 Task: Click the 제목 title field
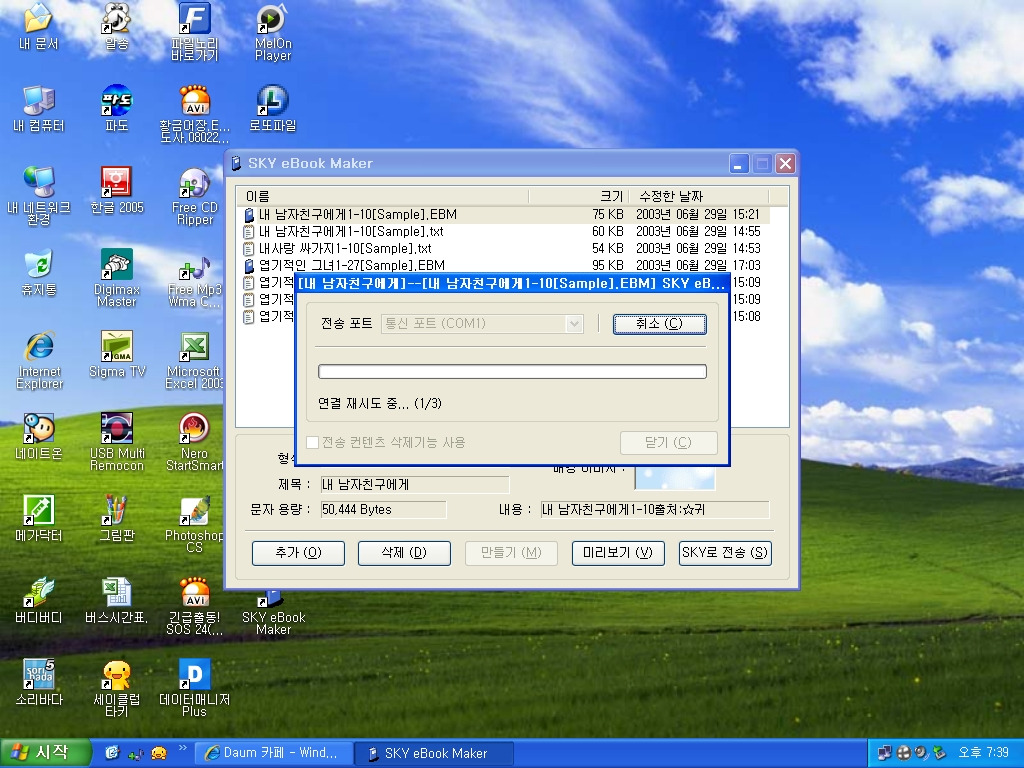(x=415, y=485)
